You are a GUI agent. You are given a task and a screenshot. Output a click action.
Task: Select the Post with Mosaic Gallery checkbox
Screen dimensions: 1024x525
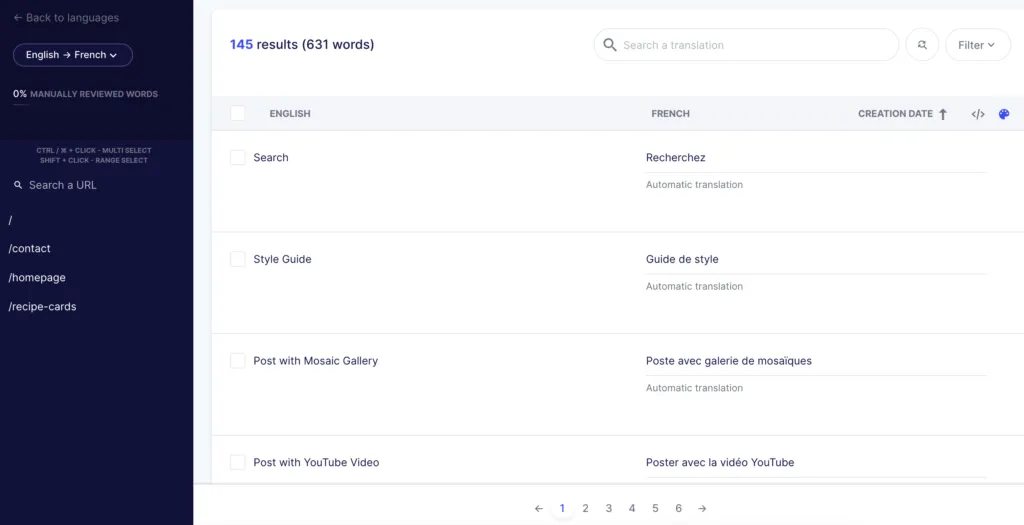pyautogui.click(x=238, y=361)
